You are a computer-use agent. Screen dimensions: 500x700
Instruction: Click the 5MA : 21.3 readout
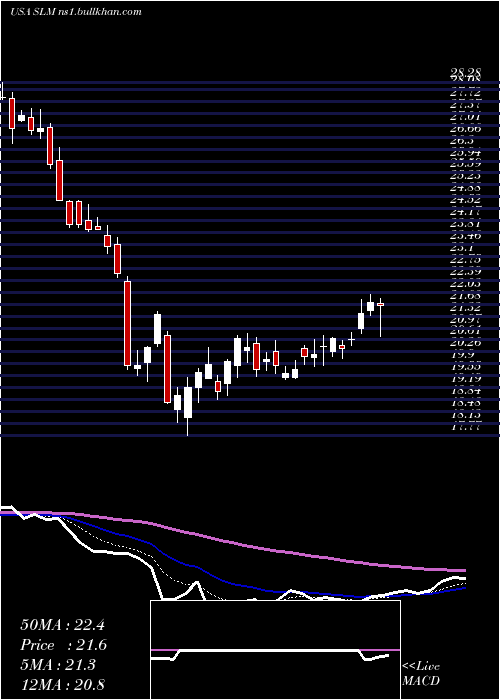(58, 665)
